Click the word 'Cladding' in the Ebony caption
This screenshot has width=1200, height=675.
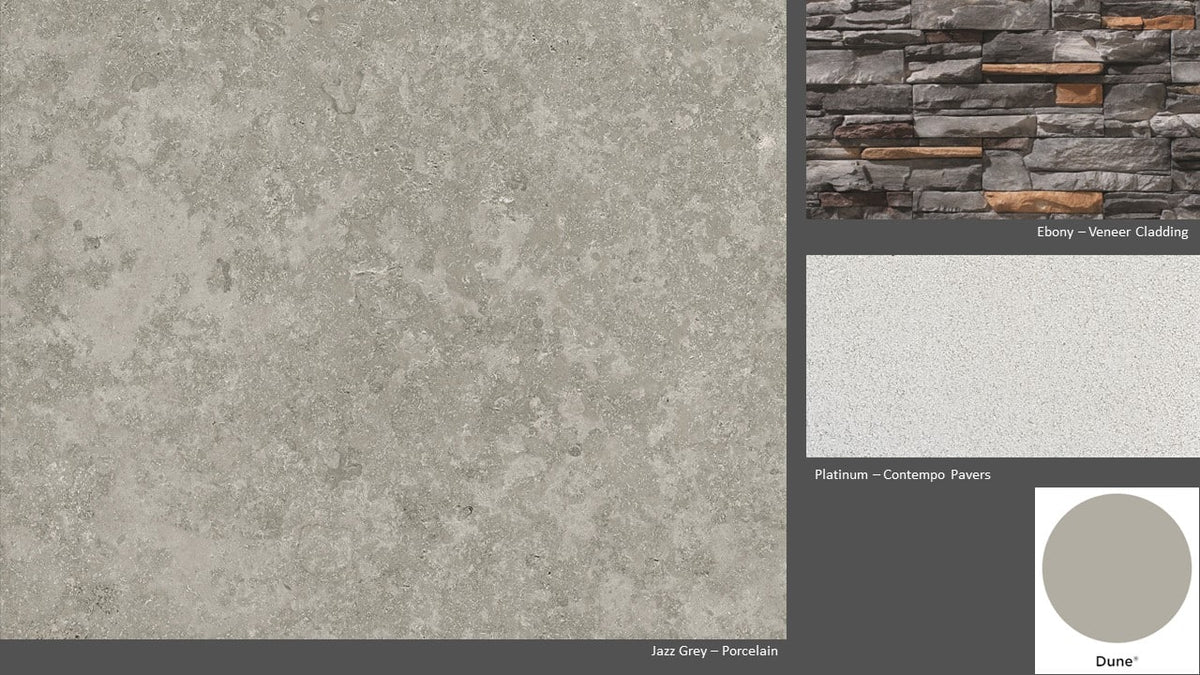(x=1161, y=232)
